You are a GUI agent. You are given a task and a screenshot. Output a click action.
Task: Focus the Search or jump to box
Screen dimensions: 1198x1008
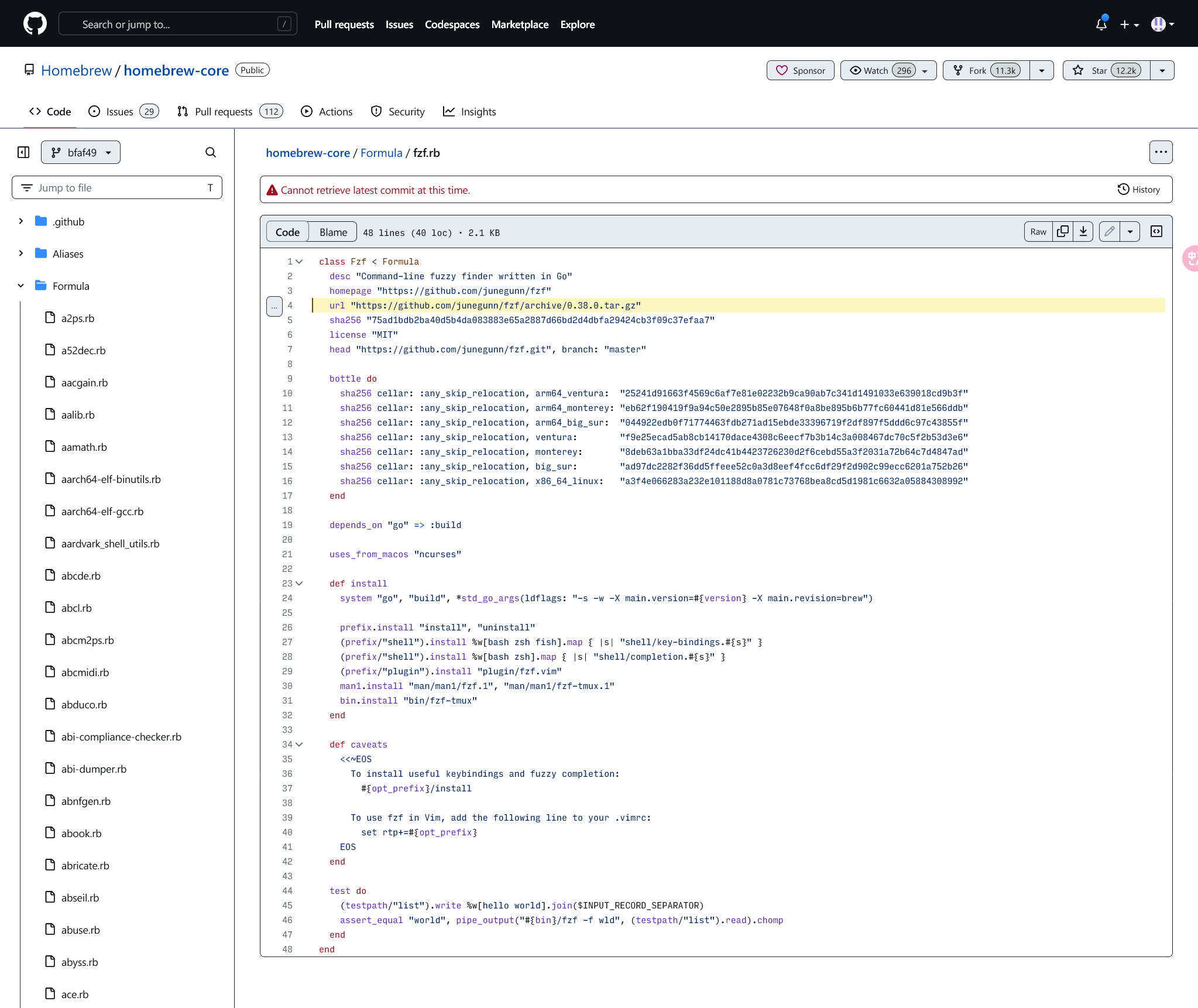pyautogui.click(x=177, y=24)
